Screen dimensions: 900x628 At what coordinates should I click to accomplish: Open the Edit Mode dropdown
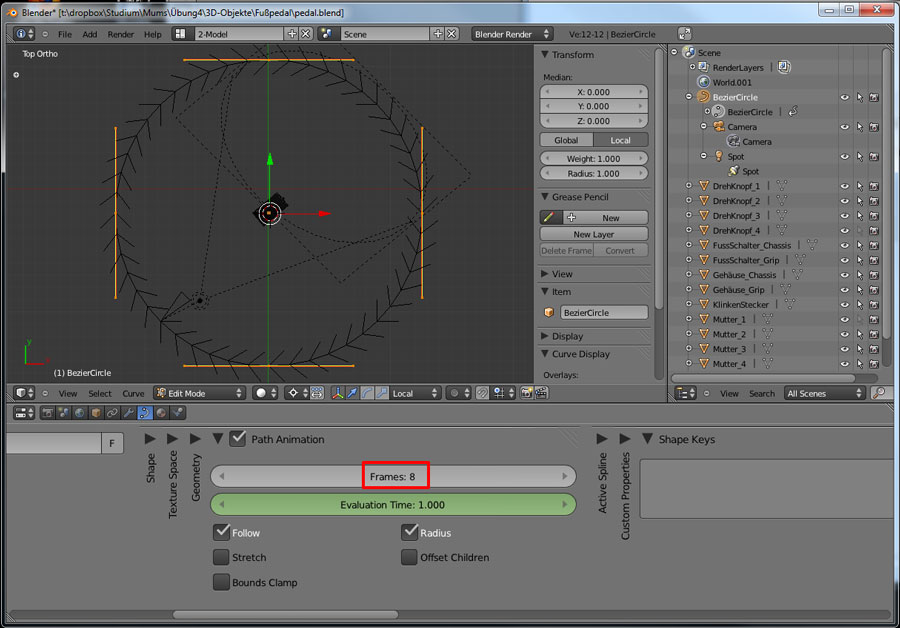[x=198, y=393]
